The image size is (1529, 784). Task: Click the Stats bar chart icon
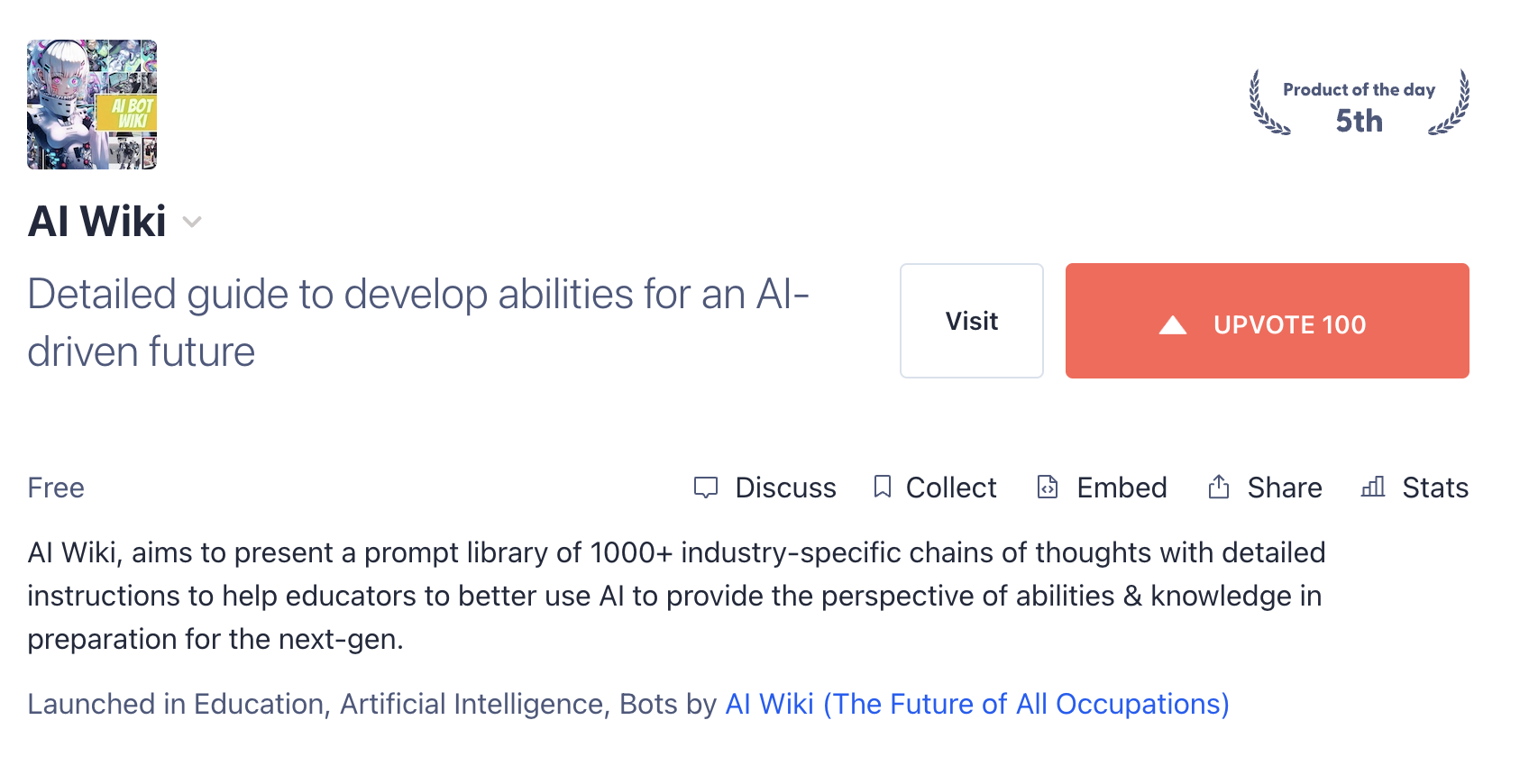1372,488
